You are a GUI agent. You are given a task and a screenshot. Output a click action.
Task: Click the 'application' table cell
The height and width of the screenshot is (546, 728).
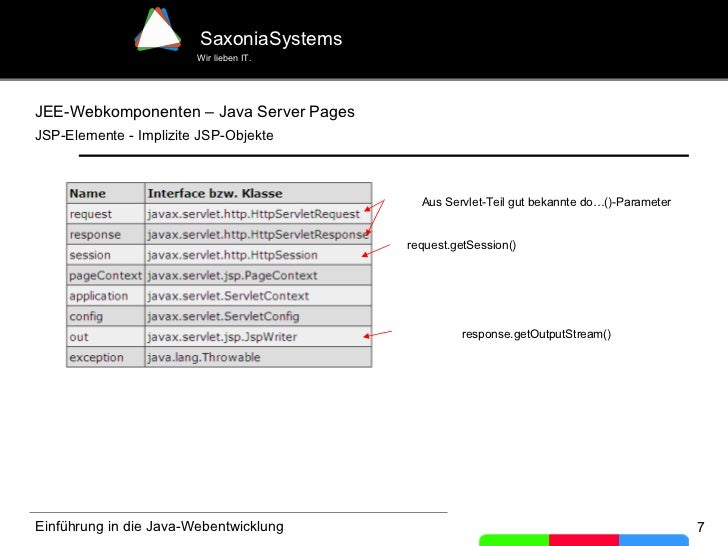[106, 296]
